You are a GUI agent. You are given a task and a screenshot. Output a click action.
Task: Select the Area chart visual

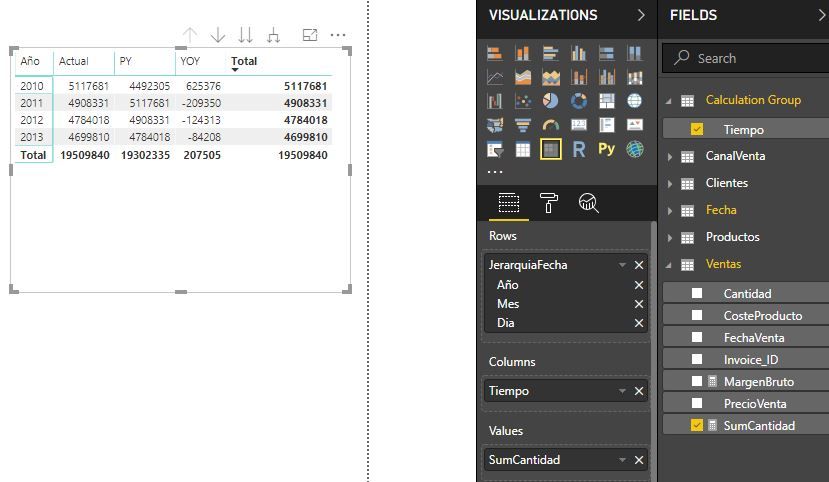pos(523,78)
